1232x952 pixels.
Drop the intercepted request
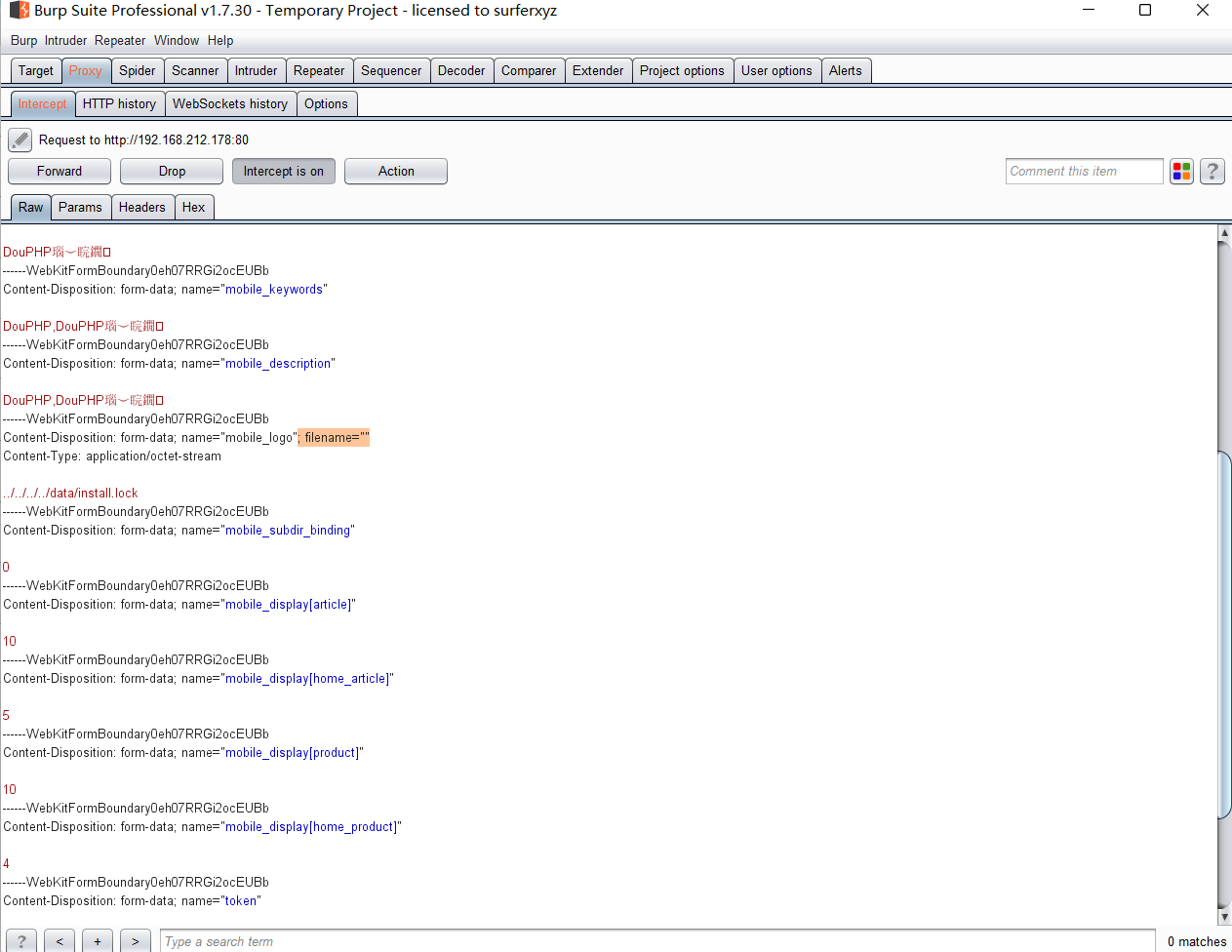(x=171, y=171)
